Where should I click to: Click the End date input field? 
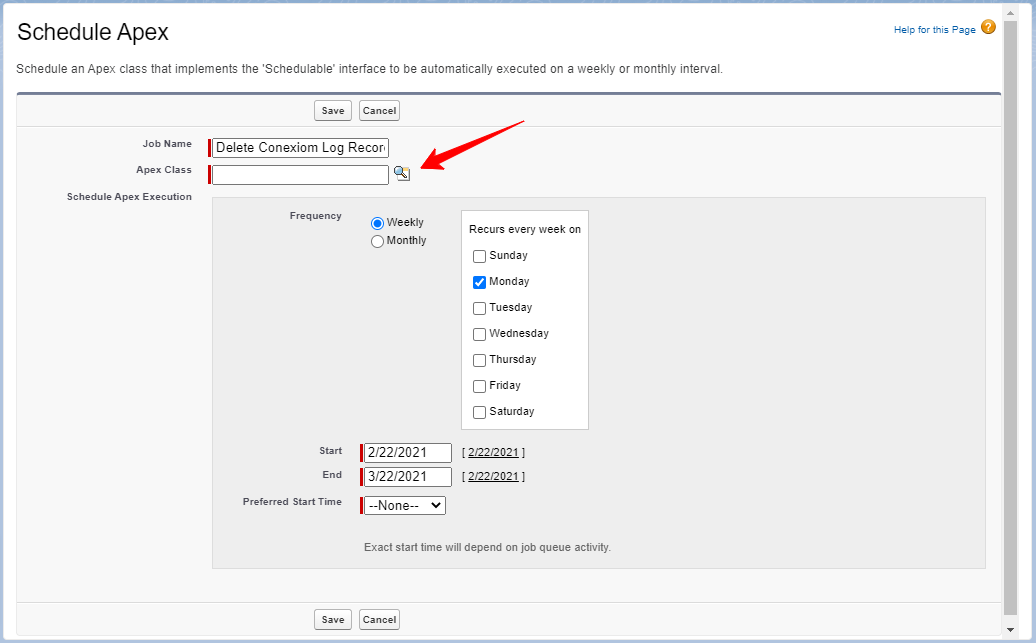406,476
